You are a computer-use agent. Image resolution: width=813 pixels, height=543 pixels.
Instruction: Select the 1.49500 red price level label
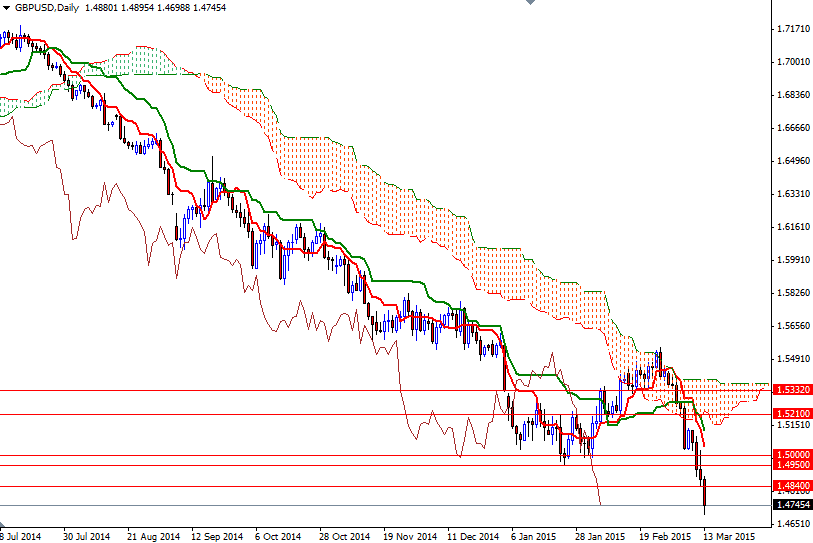792,465
